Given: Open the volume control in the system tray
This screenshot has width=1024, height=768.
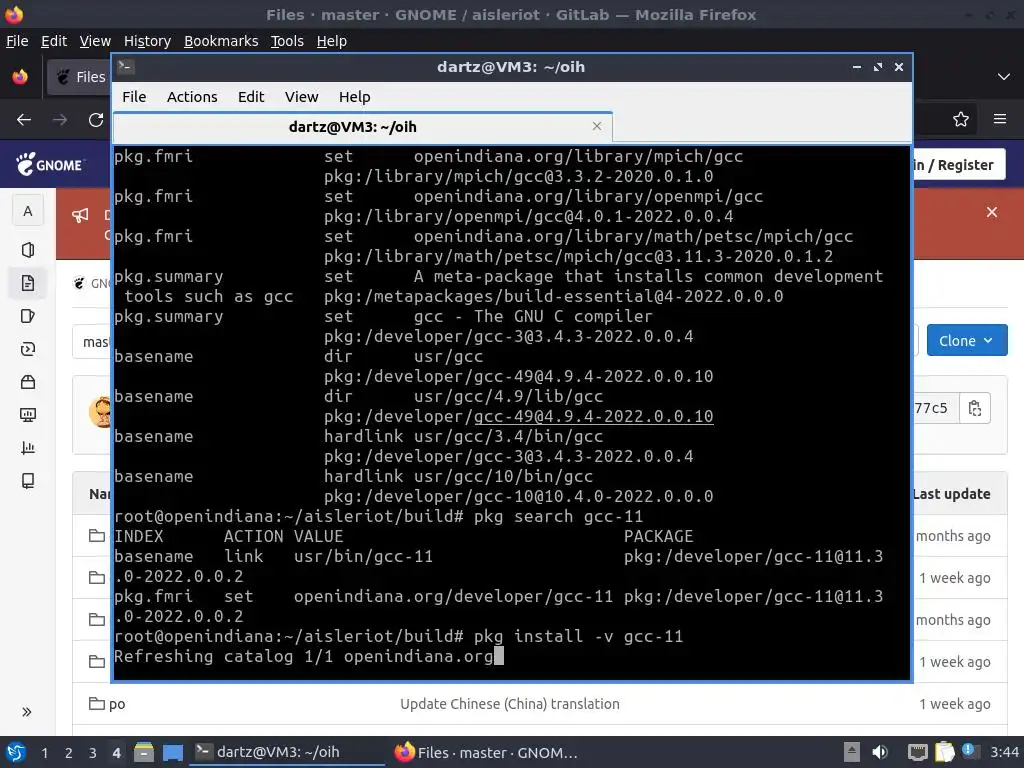Looking at the screenshot, I should coord(880,752).
